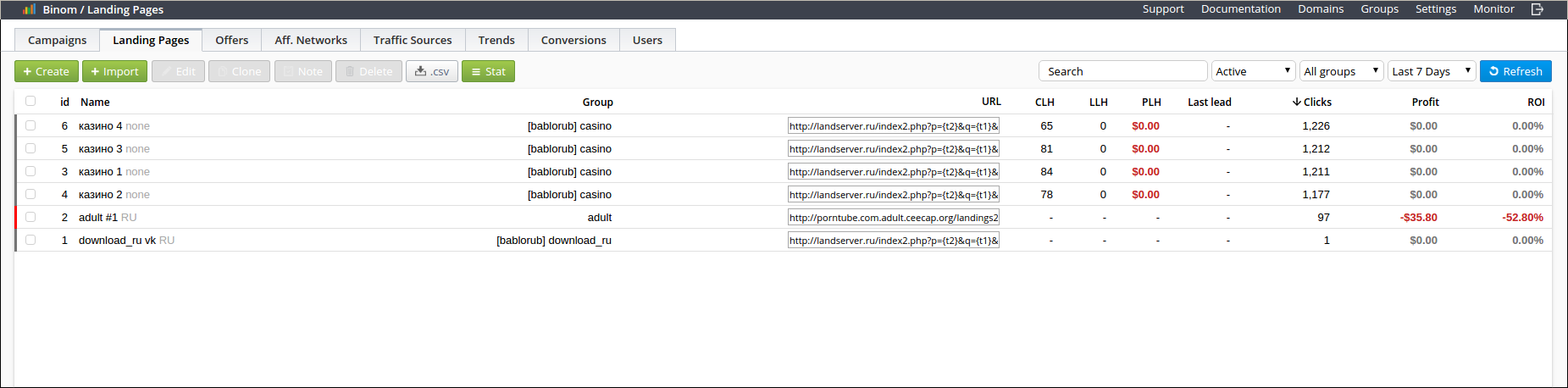Refresh the landing pages list

[x=1515, y=71]
